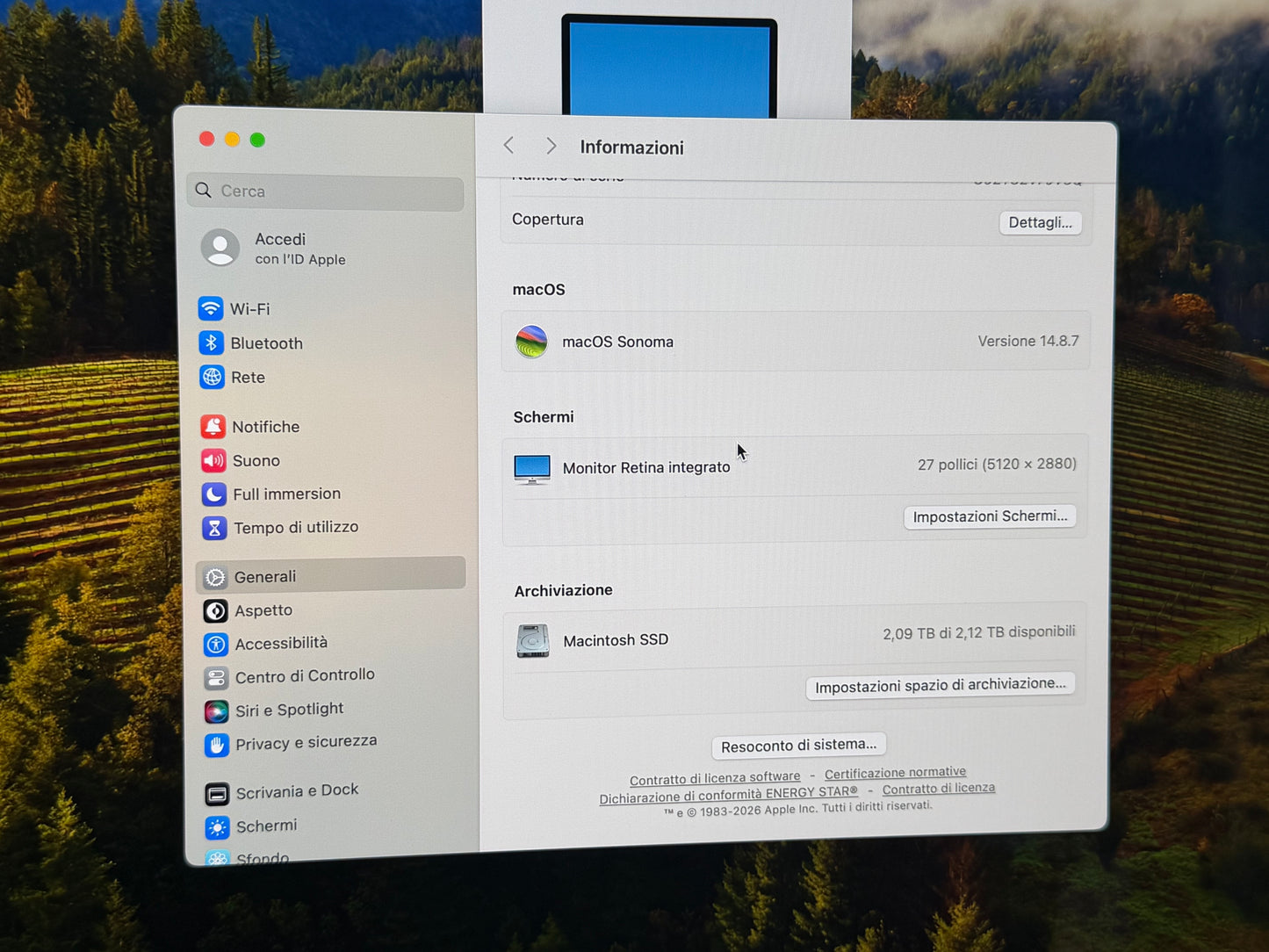Select the Notifiche sidebar label

pos(266,427)
